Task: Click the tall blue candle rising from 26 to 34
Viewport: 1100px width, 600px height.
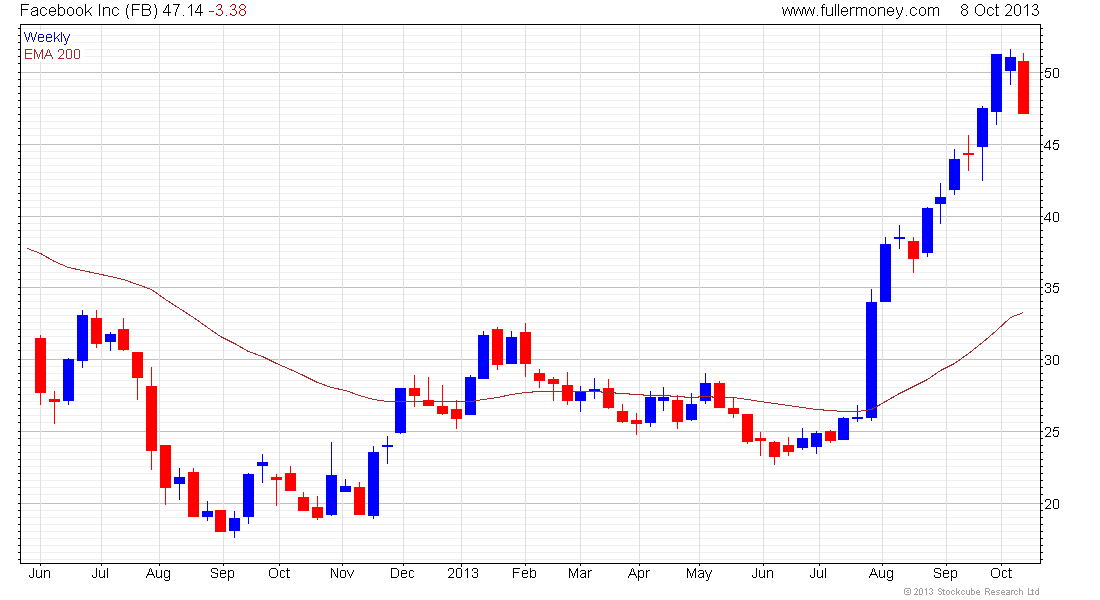Action: point(871,359)
